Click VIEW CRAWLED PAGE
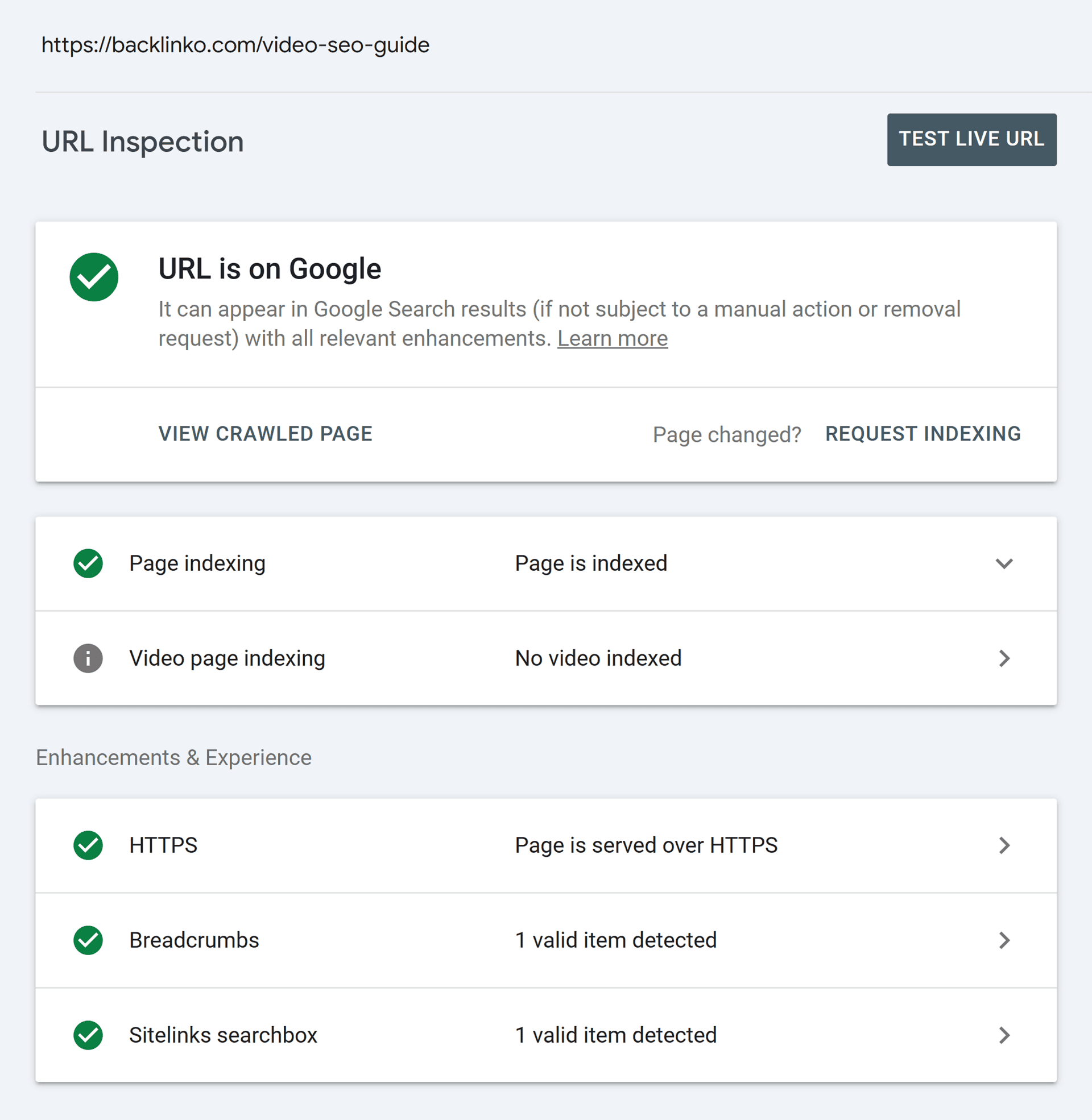 coord(266,434)
